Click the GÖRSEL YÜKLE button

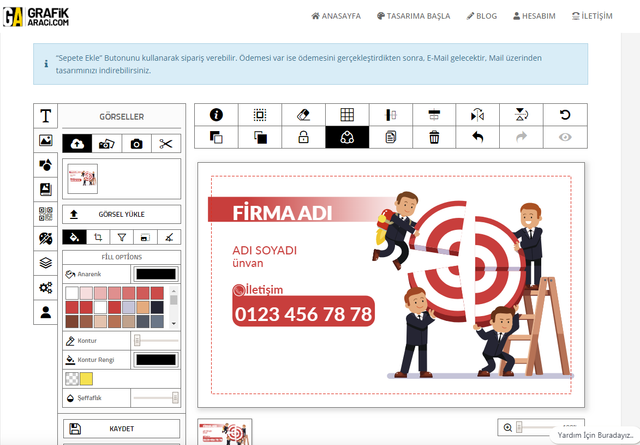121,214
